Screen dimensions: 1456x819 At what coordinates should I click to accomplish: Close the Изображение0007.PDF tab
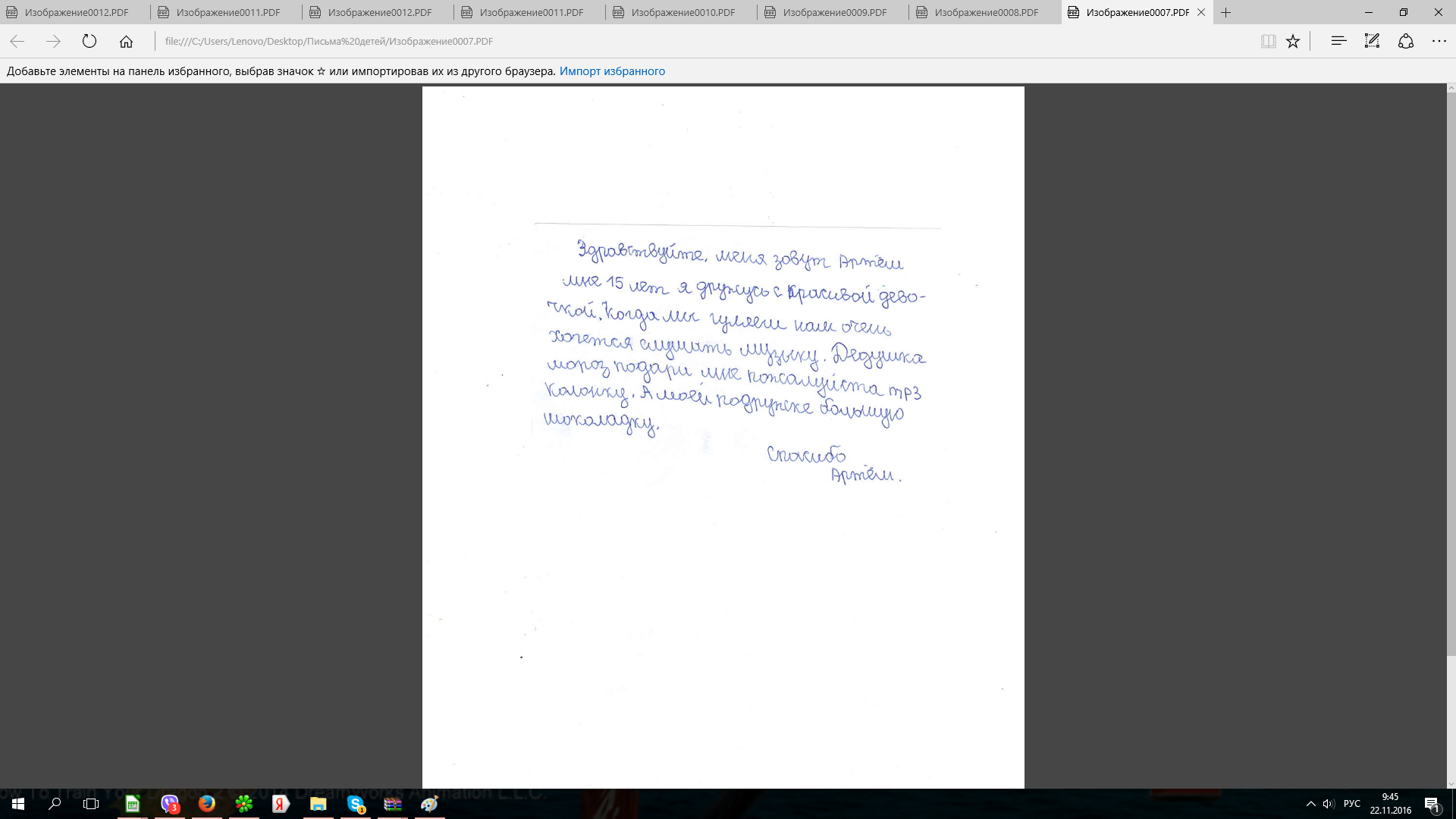1201,12
